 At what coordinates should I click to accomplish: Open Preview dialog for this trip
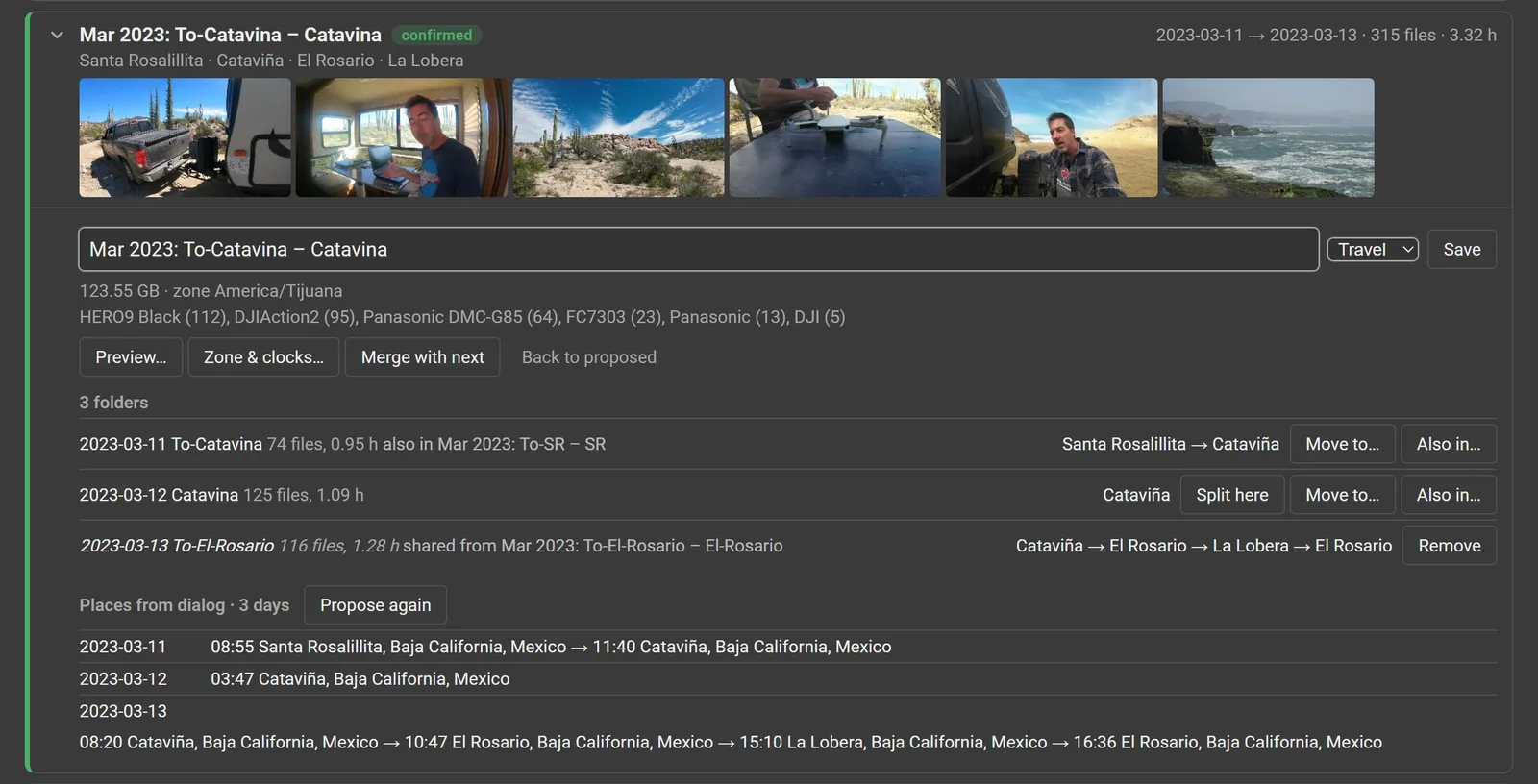tap(131, 357)
